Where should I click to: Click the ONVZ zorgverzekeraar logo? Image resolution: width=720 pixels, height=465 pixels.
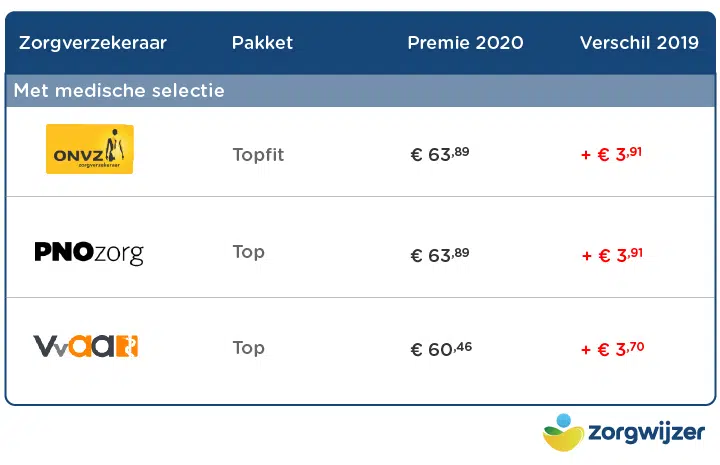click(90, 149)
